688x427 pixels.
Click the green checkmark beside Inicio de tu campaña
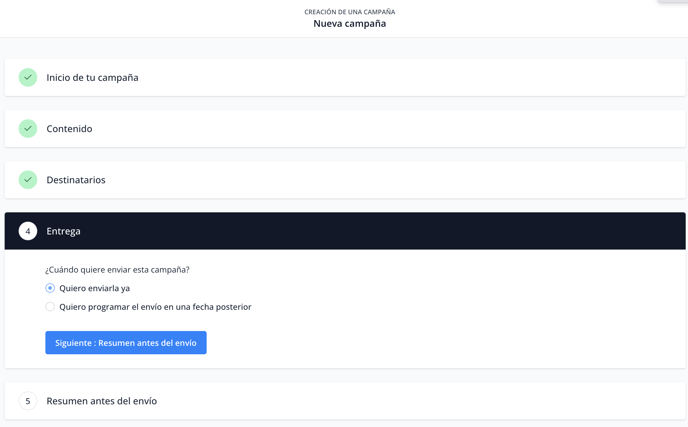[28, 77]
